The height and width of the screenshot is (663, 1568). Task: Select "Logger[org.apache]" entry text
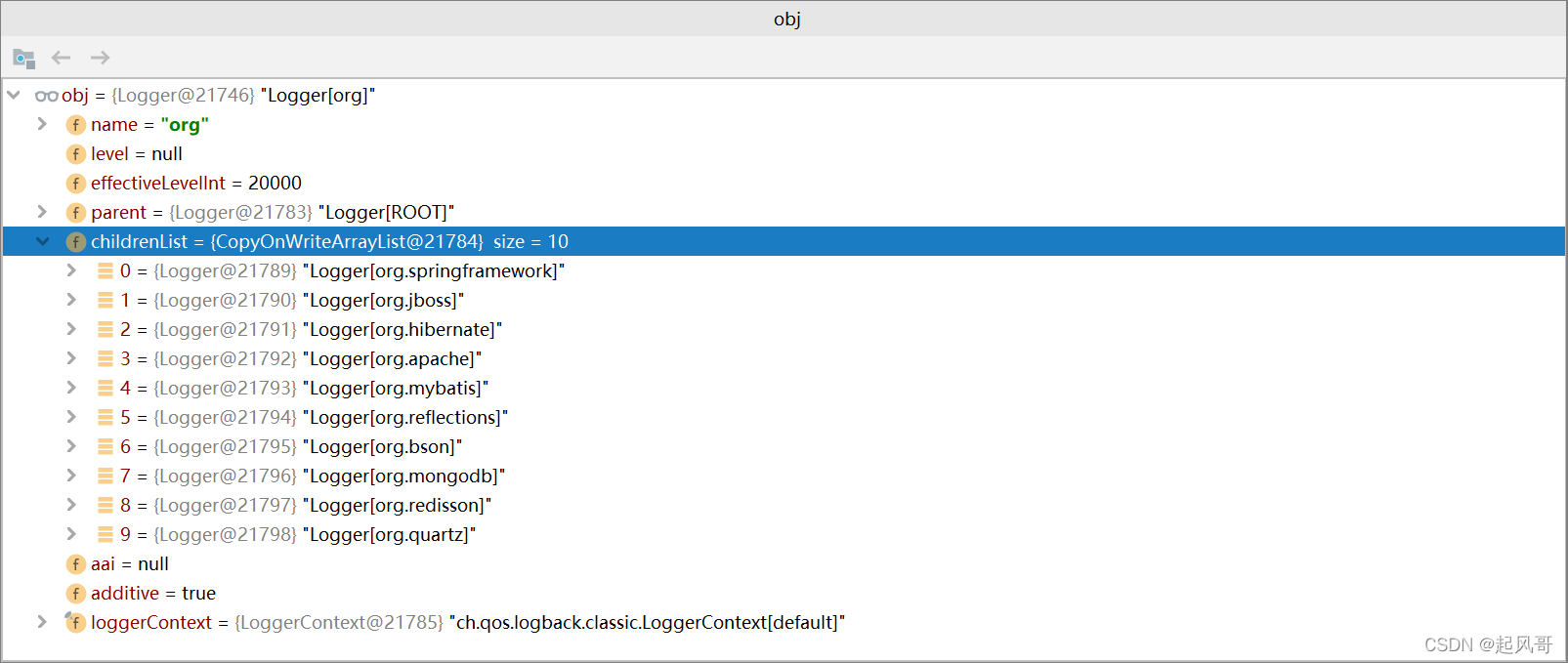pos(393,358)
